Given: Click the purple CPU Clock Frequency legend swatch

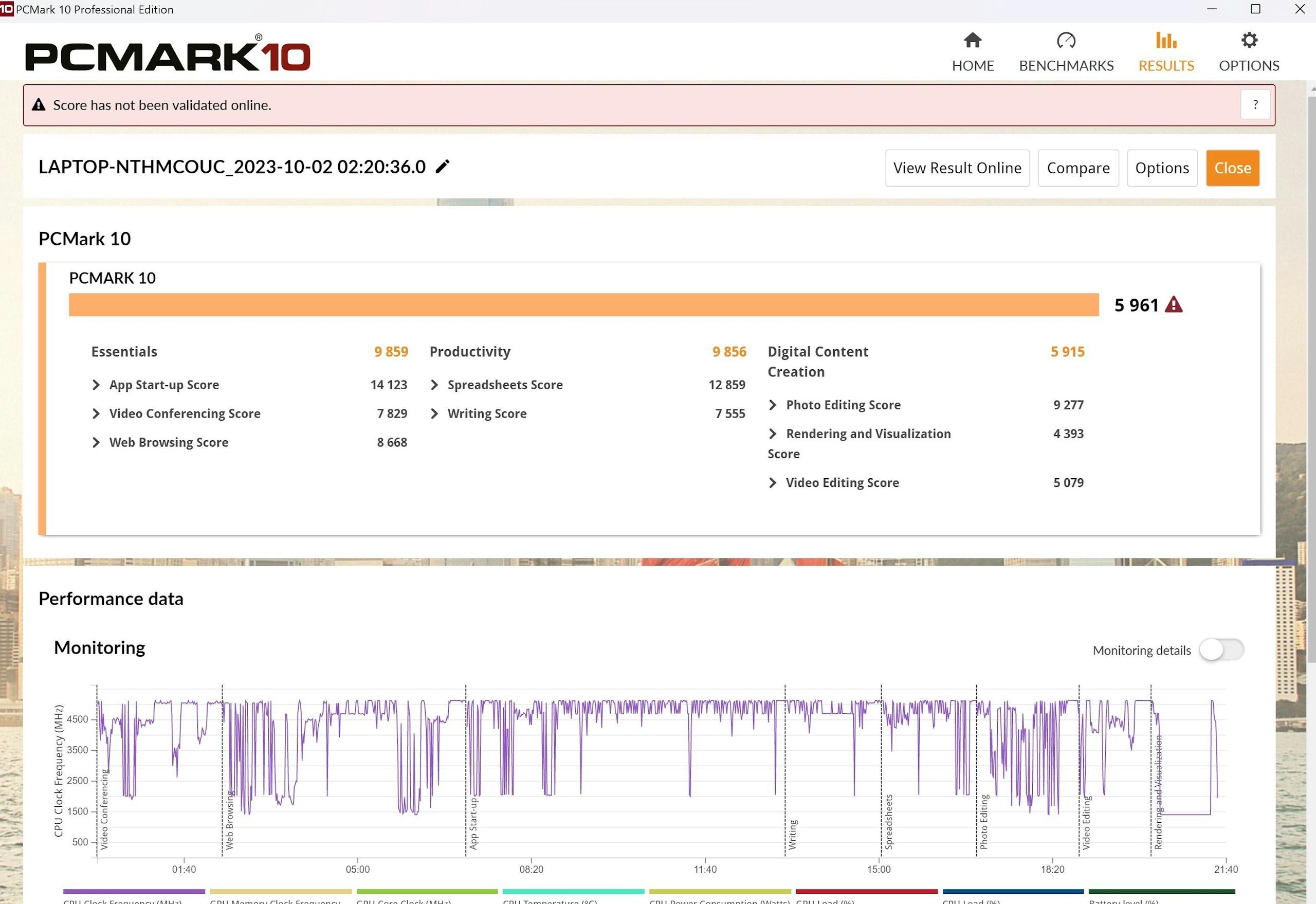Looking at the screenshot, I should pyautogui.click(x=134, y=892).
